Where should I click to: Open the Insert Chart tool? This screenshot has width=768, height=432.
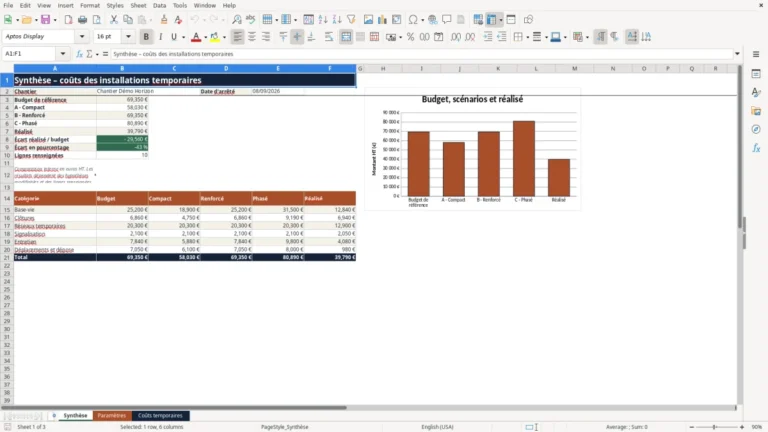click(x=382, y=20)
